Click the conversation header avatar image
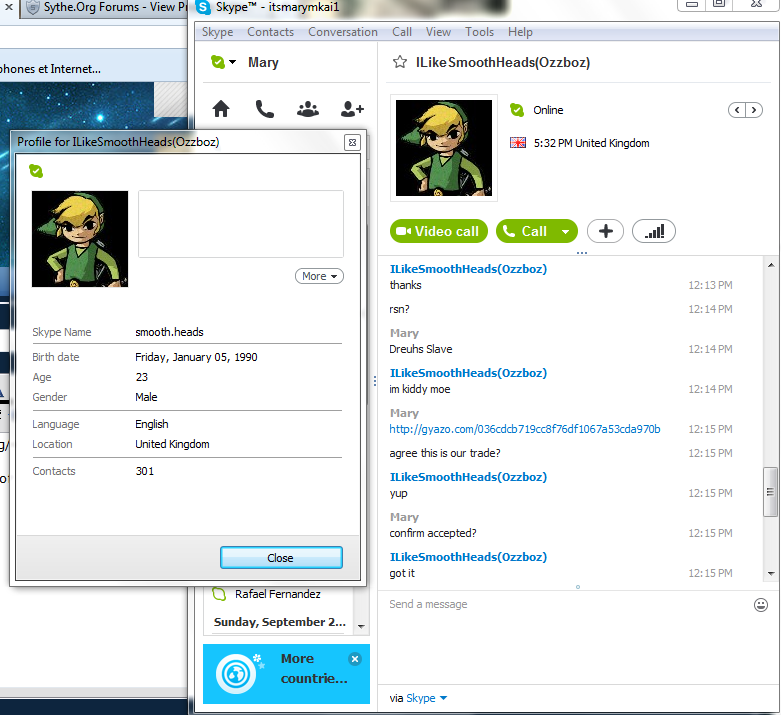Viewport: 781px width, 715px height. pos(444,148)
